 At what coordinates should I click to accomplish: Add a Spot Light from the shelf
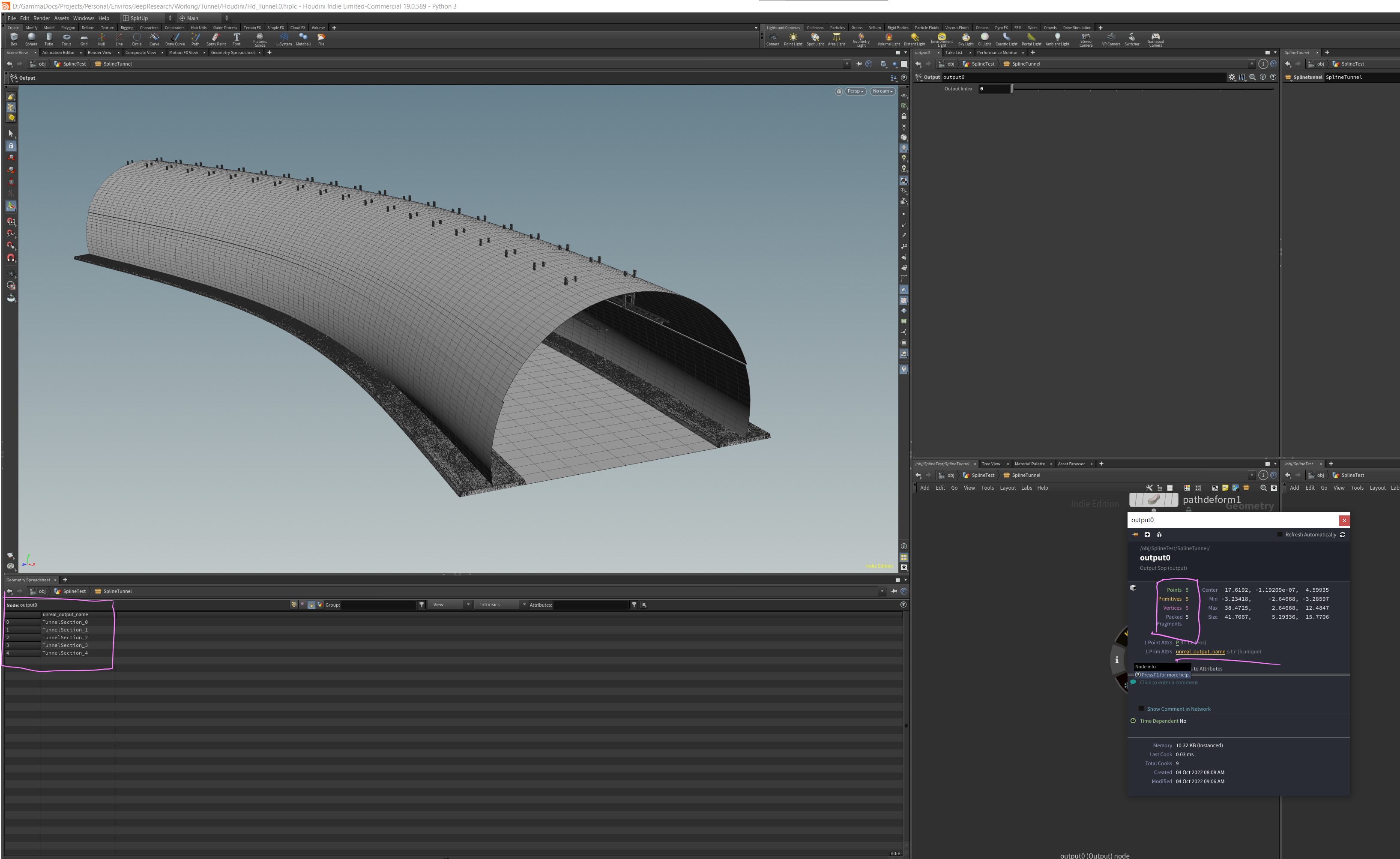click(815, 39)
